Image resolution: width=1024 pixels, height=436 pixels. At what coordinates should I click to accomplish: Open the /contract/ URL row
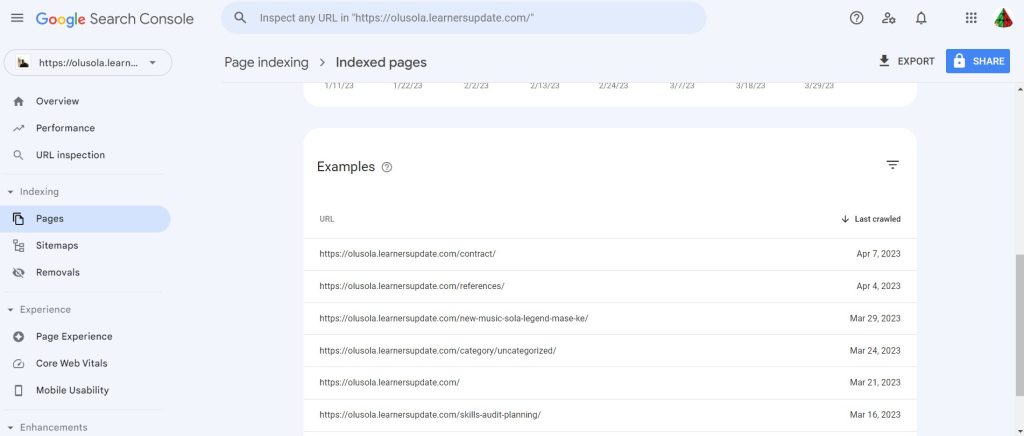click(610, 254)
